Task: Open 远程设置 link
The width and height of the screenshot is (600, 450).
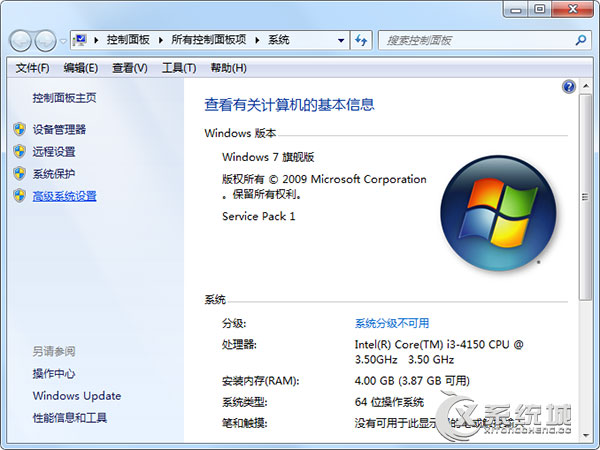Action: [54, 152]
